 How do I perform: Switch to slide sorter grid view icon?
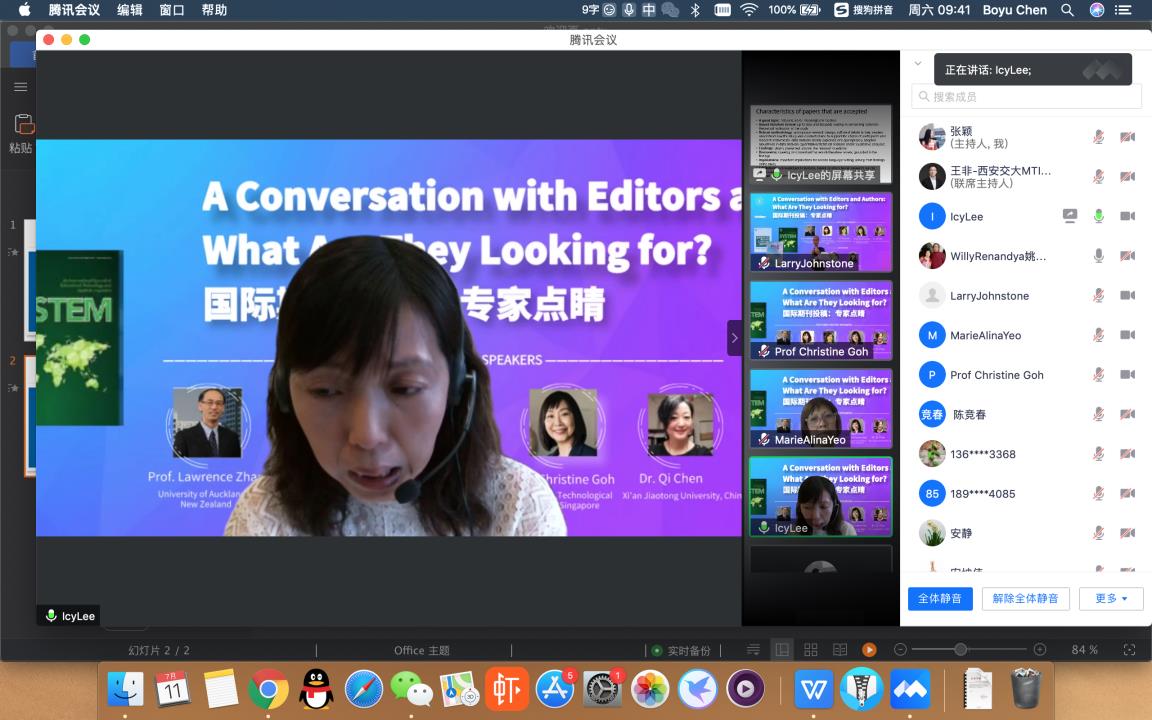[811, 650]
